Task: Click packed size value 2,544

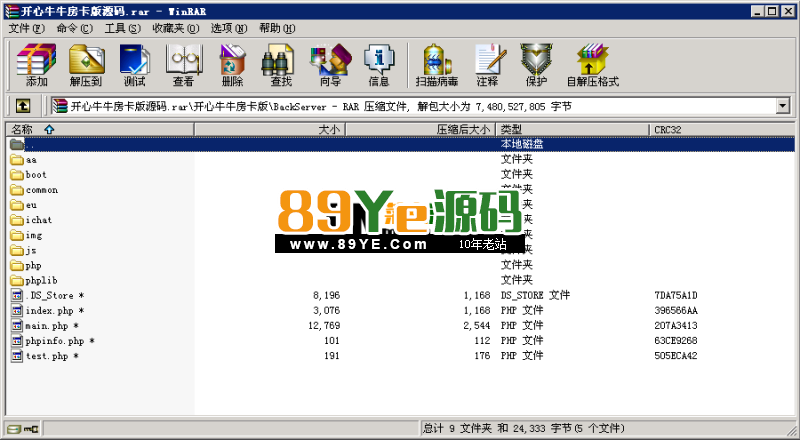Action: coord(477,326)
